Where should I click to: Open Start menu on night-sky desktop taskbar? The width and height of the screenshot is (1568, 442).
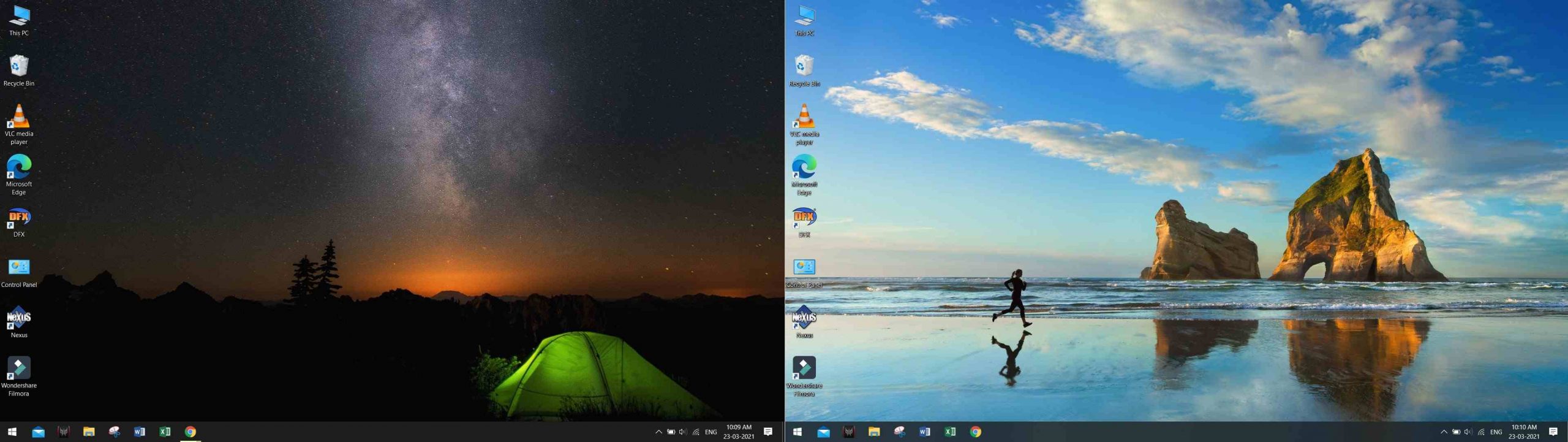pos(12,432)
